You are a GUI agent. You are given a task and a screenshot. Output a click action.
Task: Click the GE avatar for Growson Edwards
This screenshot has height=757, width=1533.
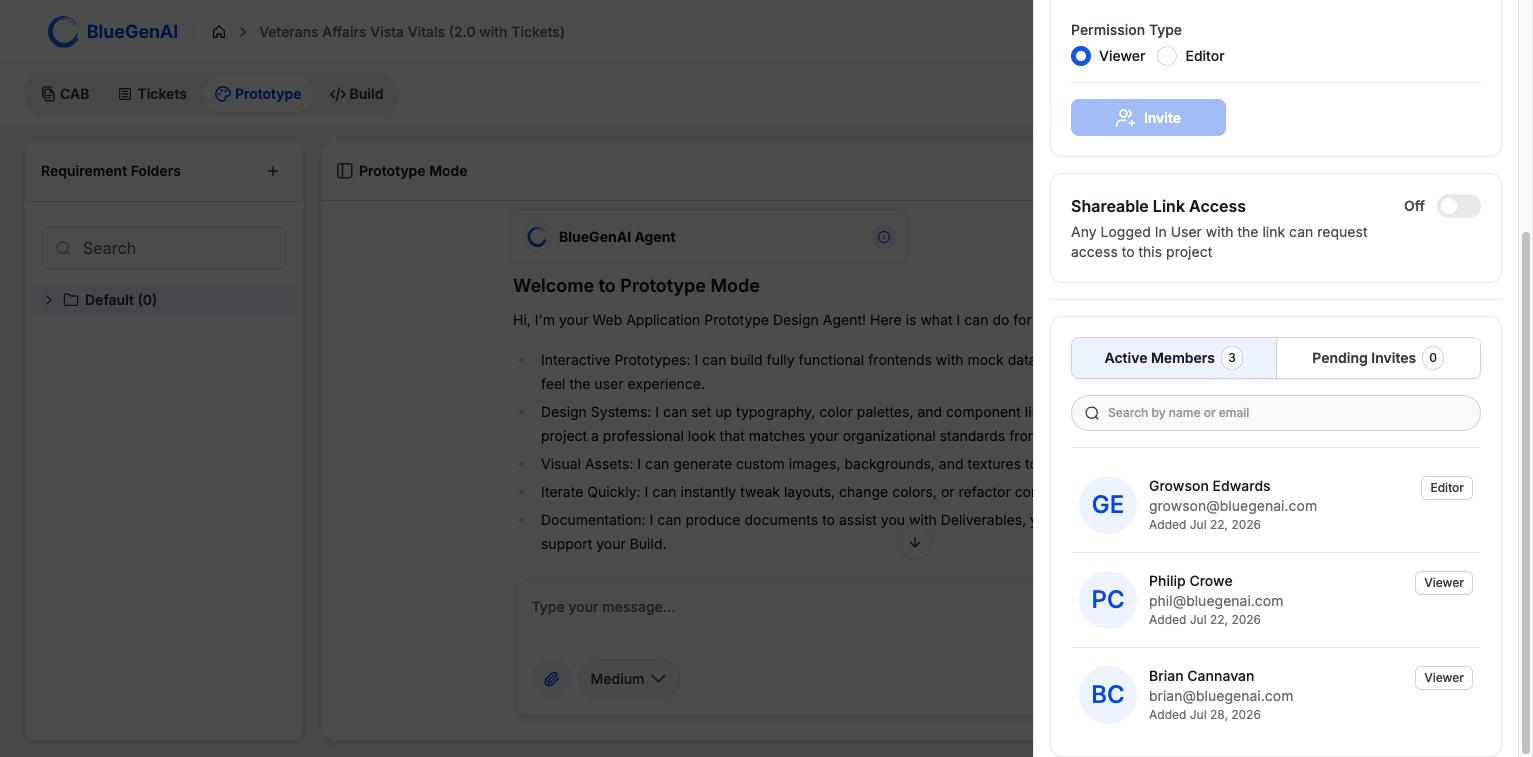tap(1108, 505)
